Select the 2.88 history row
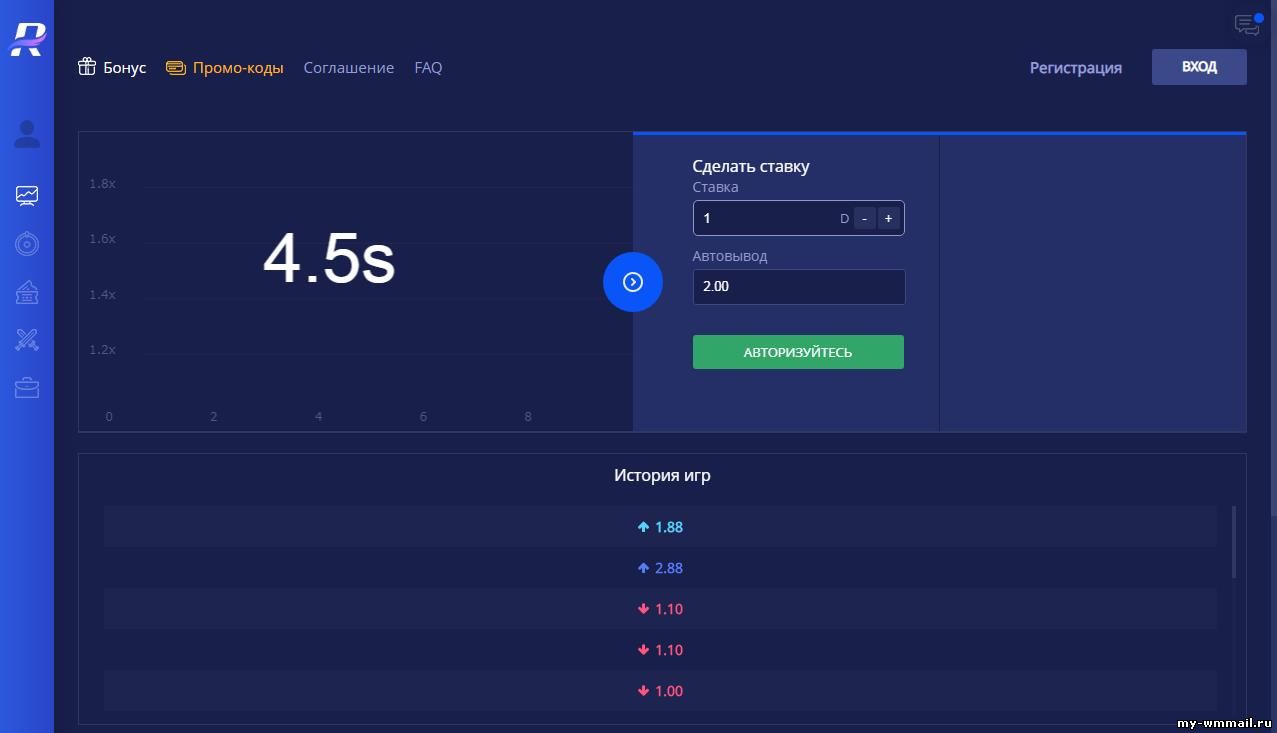The height and width of the screenshot is (733, 1277). pos(660,568)
